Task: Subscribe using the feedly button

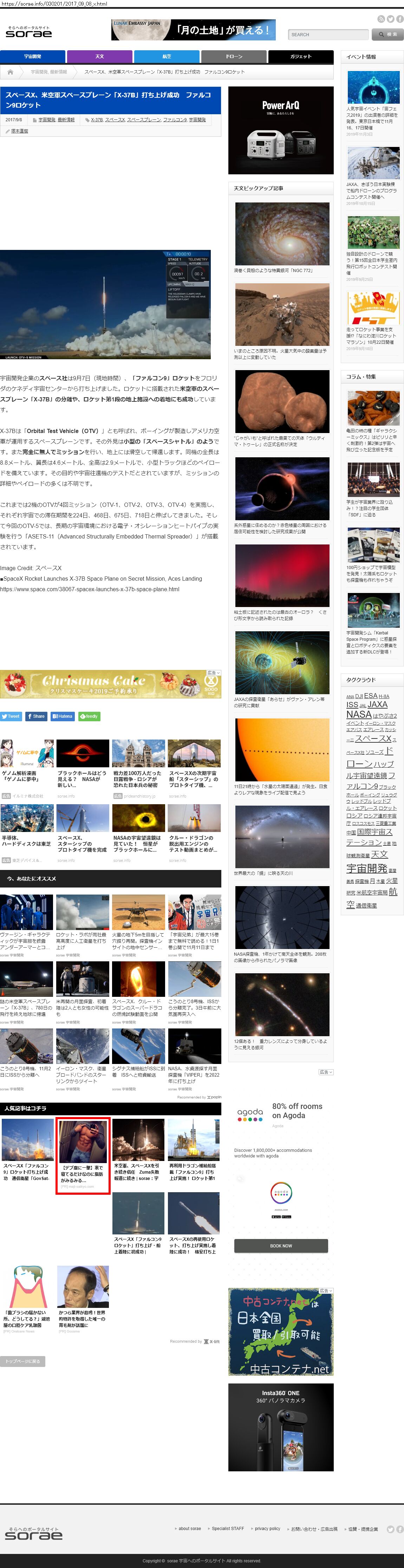Action: (x=89, y=716)
